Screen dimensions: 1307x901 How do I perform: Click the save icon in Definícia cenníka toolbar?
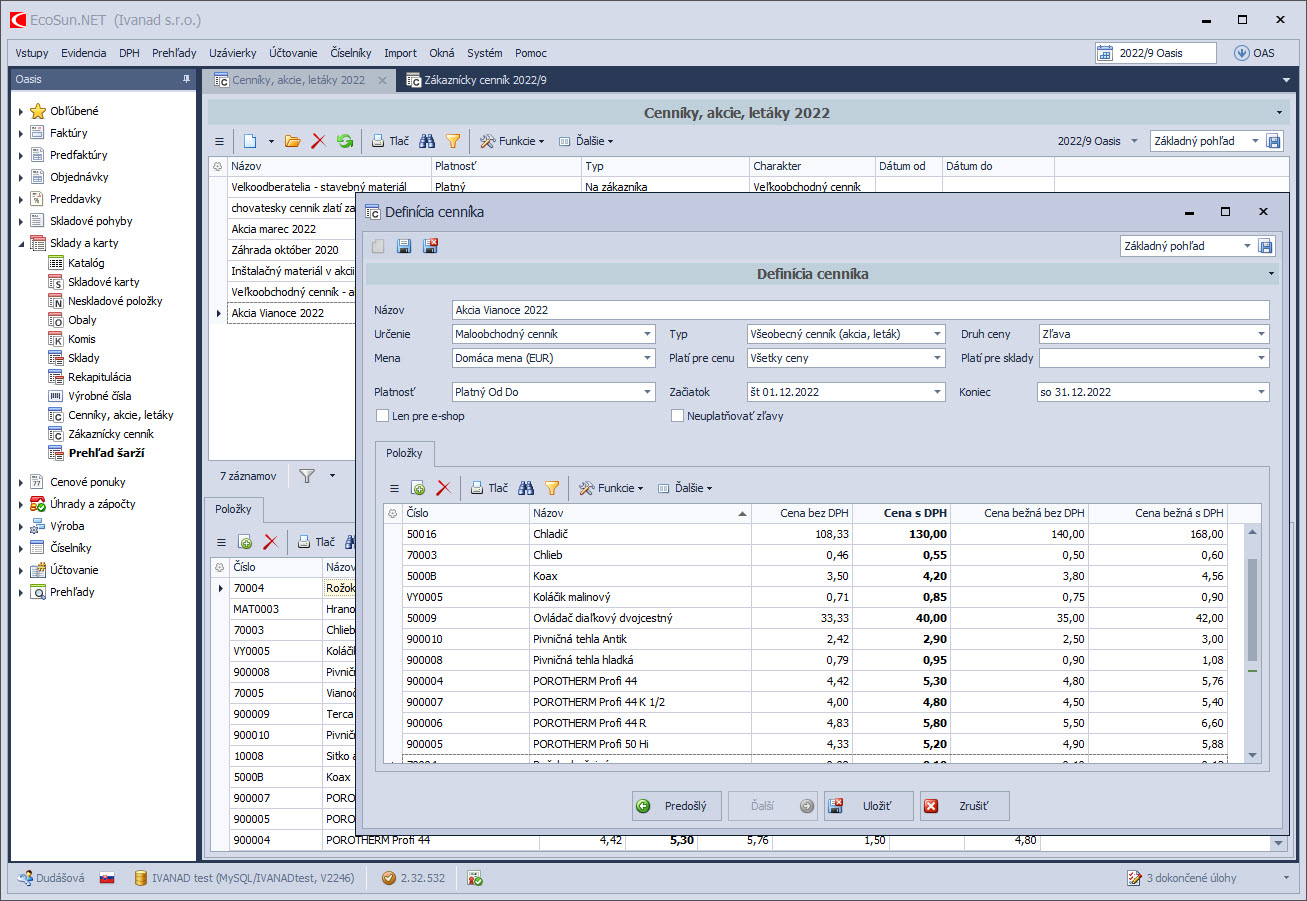coord(404,246)
